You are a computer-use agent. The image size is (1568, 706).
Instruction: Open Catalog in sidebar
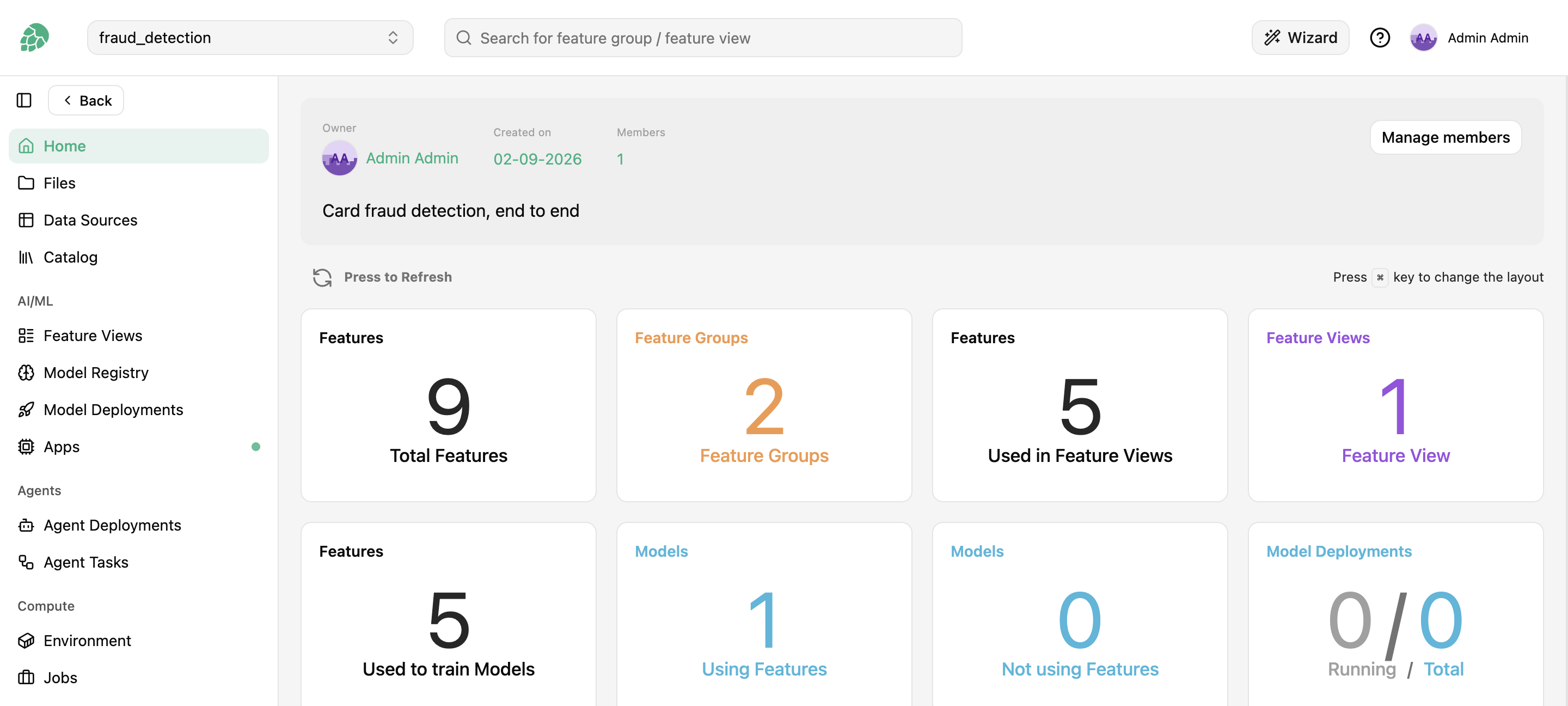point(139,257)
